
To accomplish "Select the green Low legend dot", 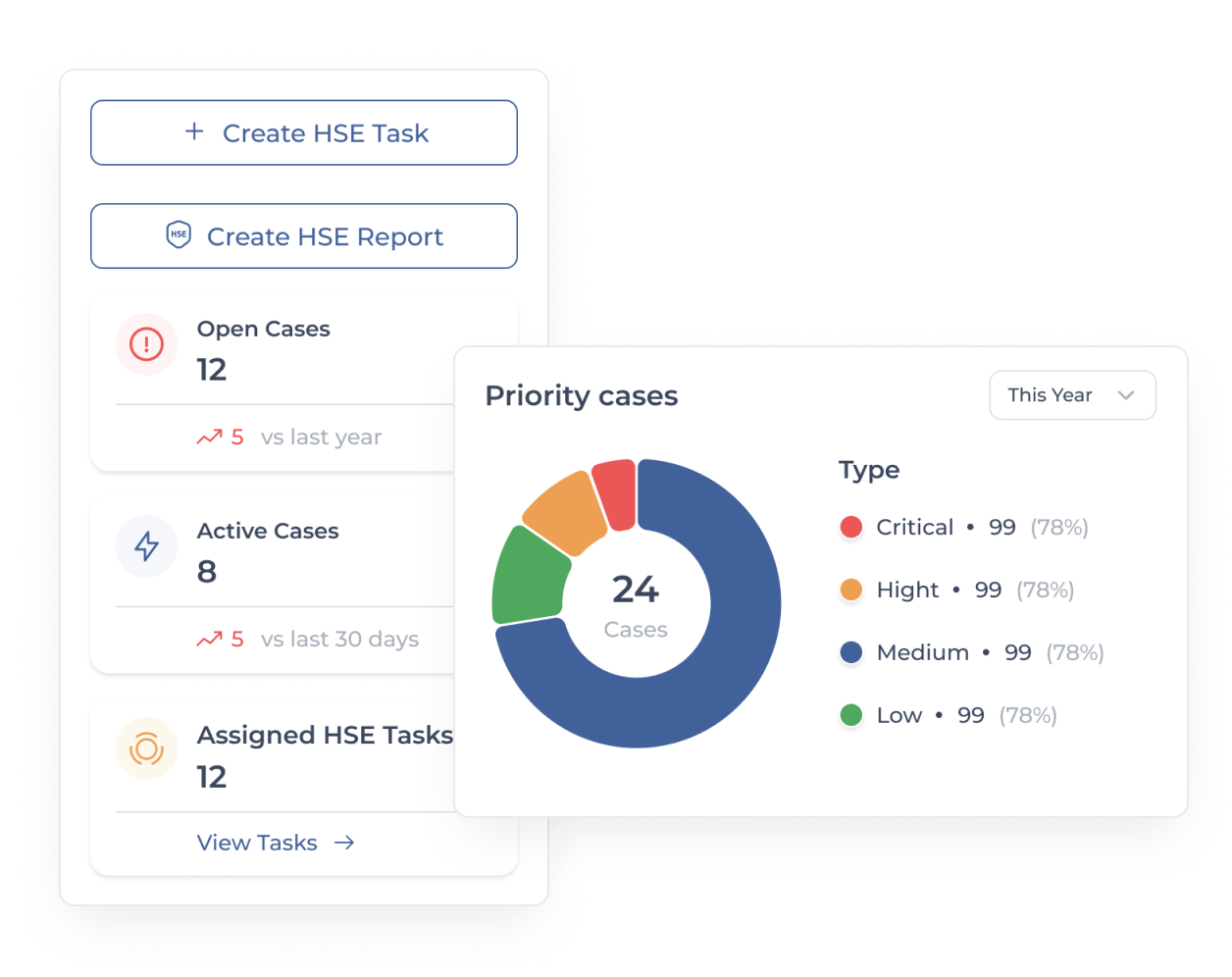I will point(851,715).
